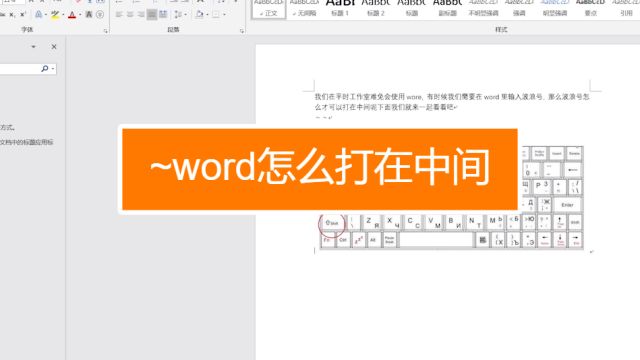Place cursor in line starting 么才可以打在中间
The height and width of the screenshot is (360, 640).
pos(386,107)
